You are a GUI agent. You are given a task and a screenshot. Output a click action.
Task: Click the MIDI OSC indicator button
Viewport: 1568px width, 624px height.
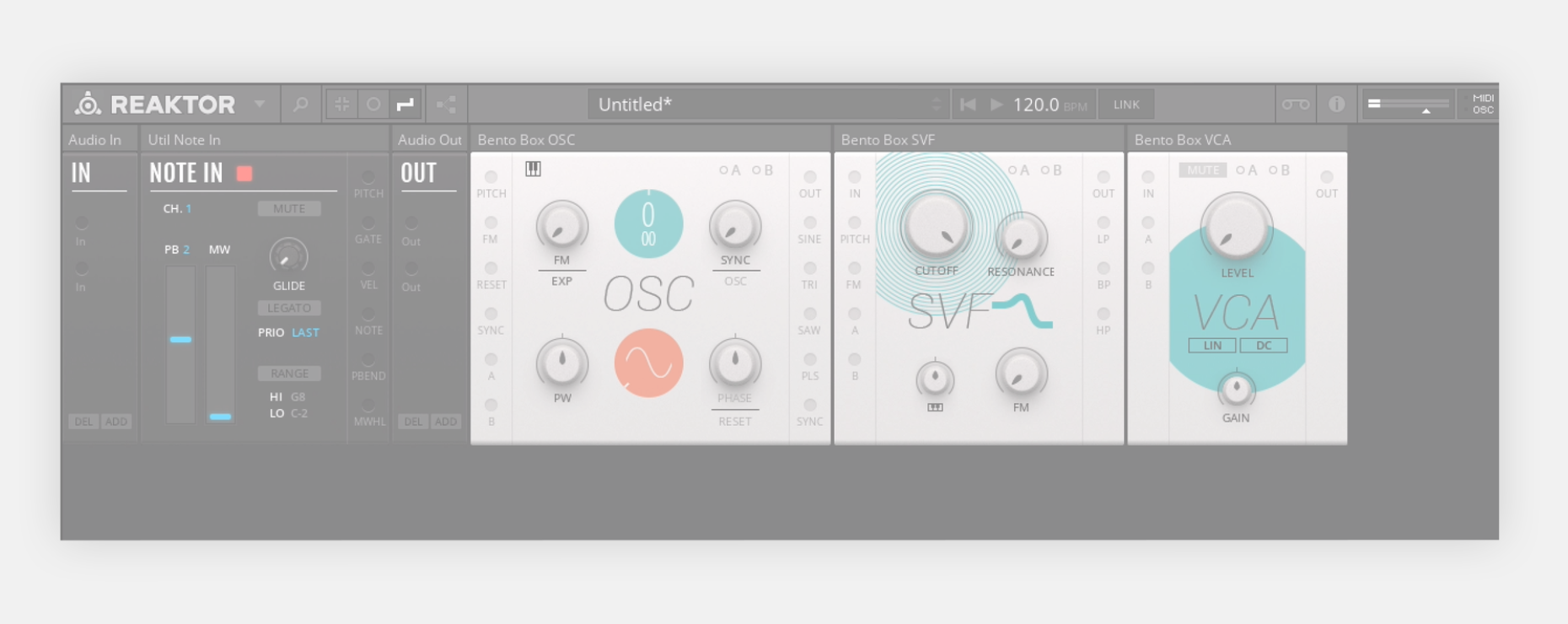click(1483, 105)
